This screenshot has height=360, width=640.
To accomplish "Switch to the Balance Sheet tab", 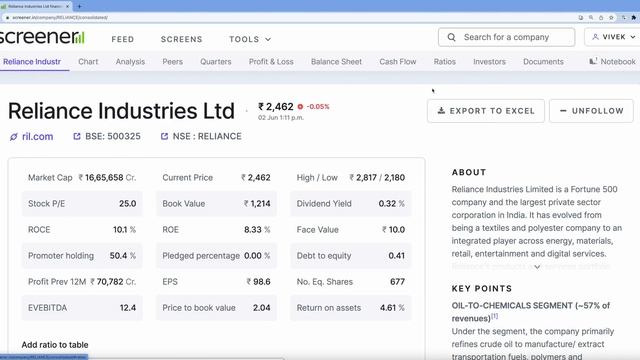I will point(336,62).
